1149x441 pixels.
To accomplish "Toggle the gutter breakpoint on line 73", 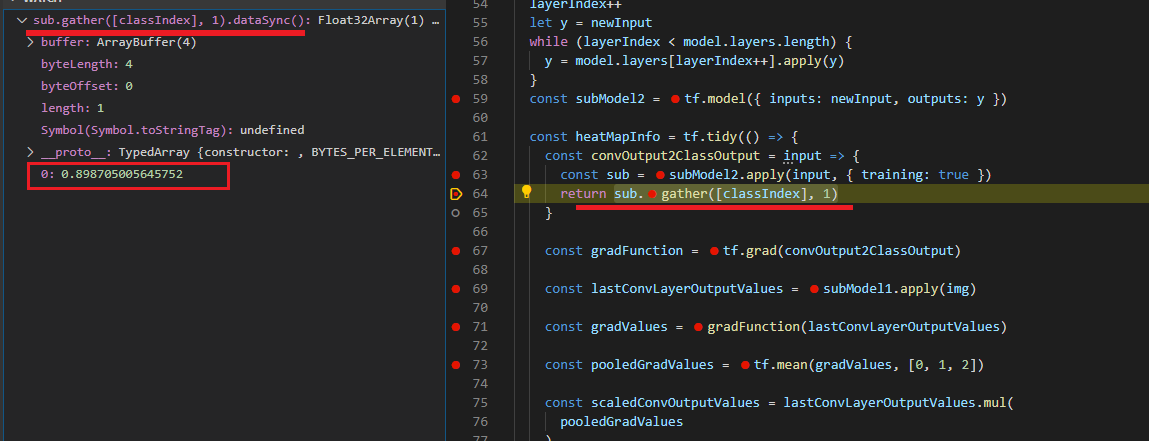I will tap(456, 365).
